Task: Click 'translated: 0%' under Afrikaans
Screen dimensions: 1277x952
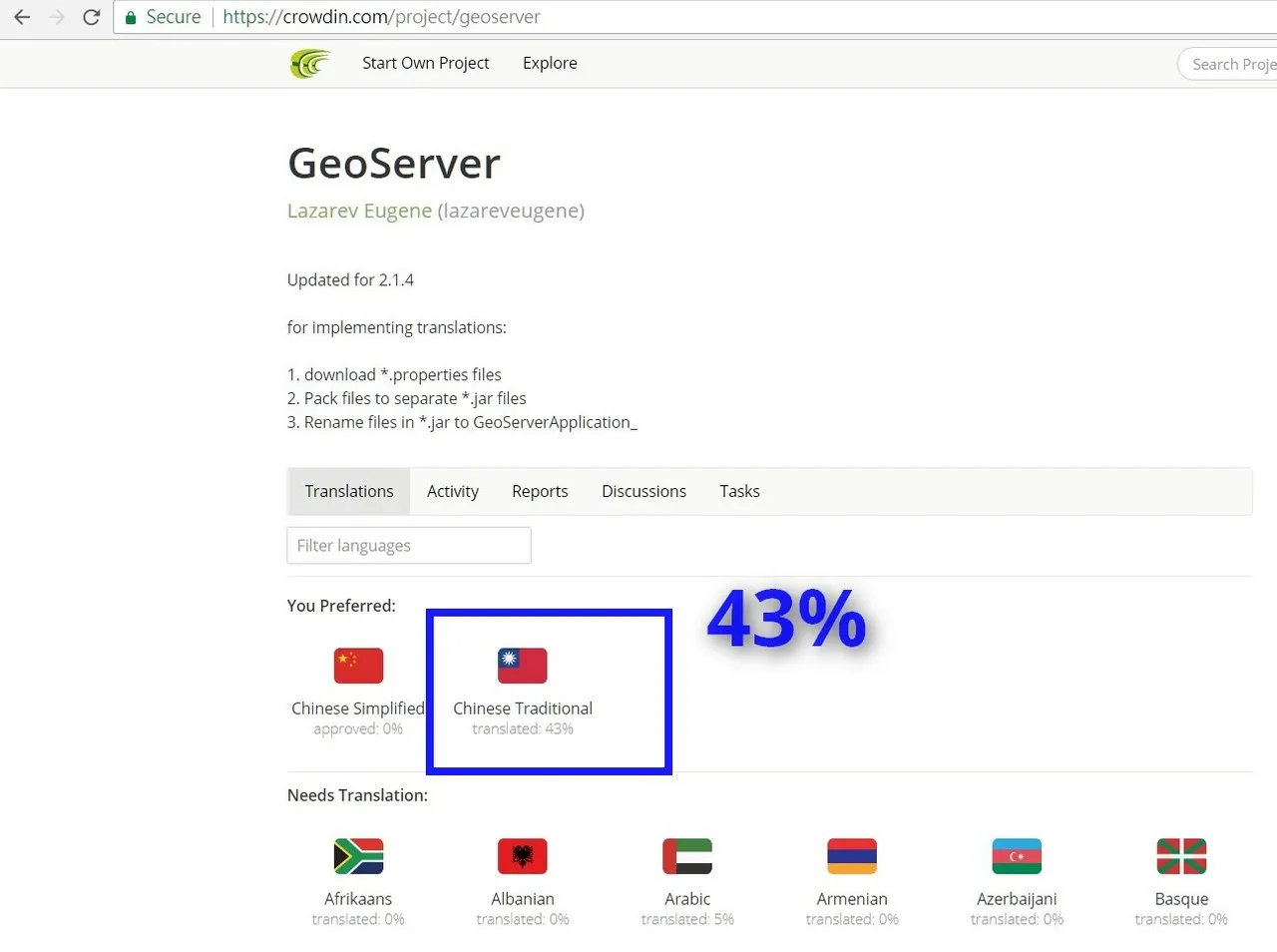Action: pos(358,920)
